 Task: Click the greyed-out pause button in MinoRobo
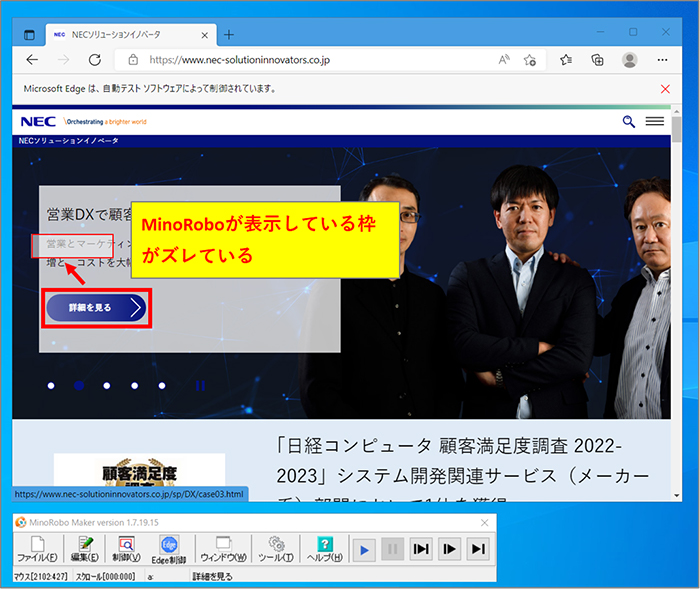(392, 548)
